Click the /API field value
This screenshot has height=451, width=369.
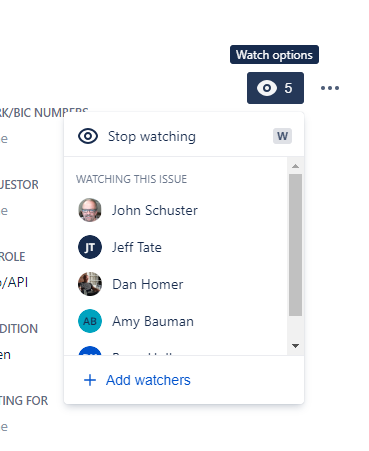(x=14, y=282)
